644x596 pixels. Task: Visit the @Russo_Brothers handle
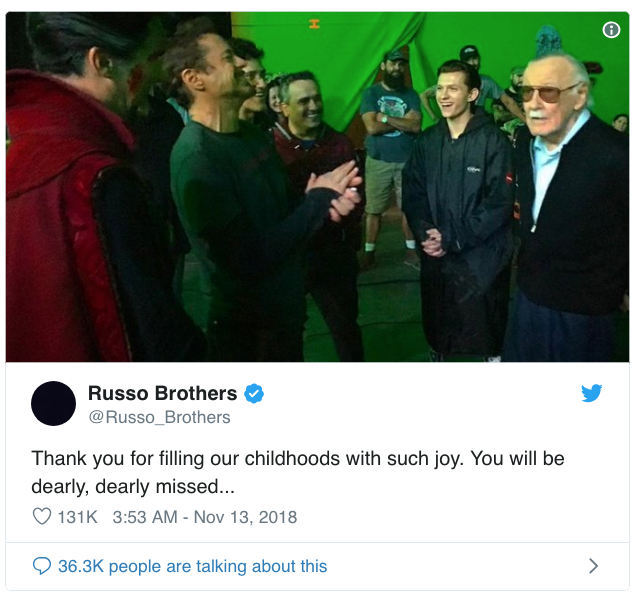[x=160, y=417]
